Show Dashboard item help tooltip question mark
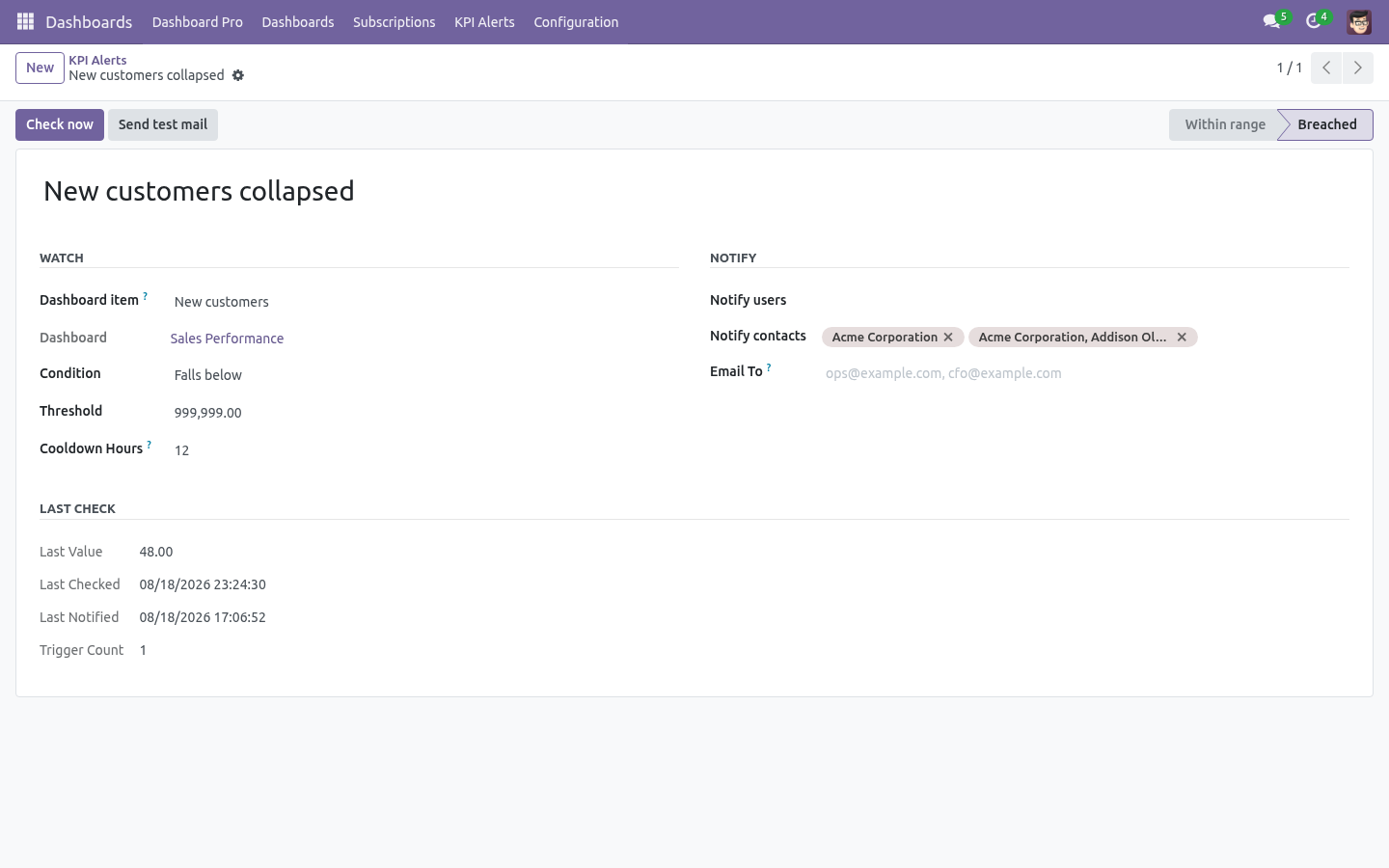Image resolution: width=1389 pixels, height=868 pixels. point(146,296)
